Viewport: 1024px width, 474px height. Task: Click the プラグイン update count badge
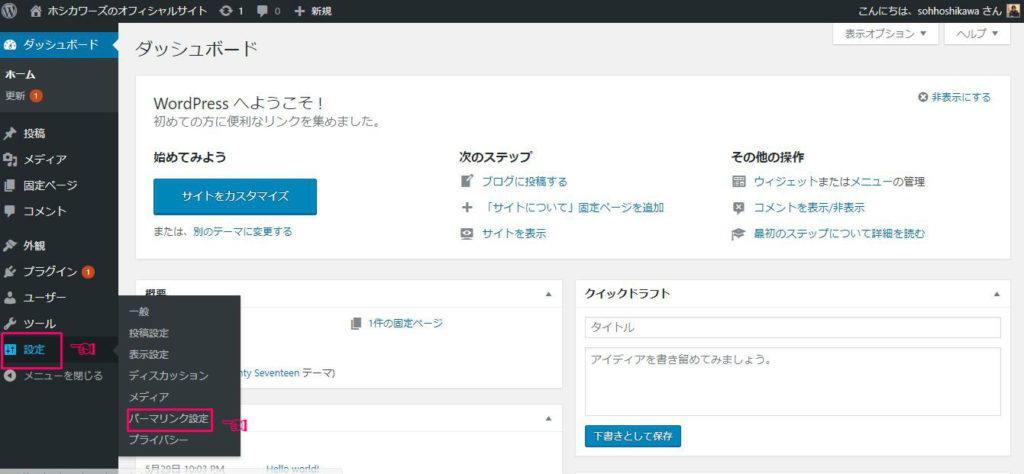[x=88, y=272]
